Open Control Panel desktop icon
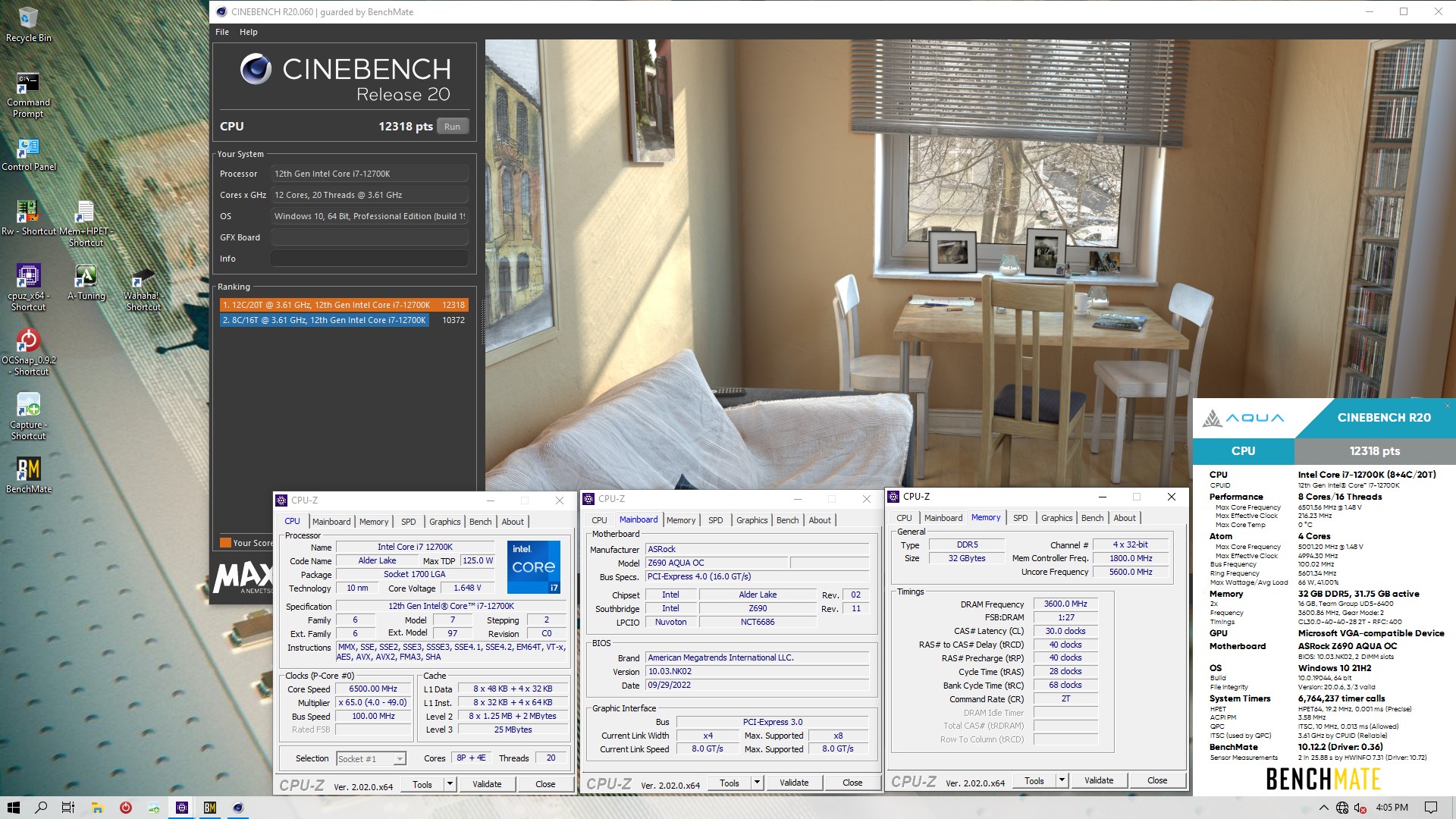1456x819 pixels. tap(28, 154)
